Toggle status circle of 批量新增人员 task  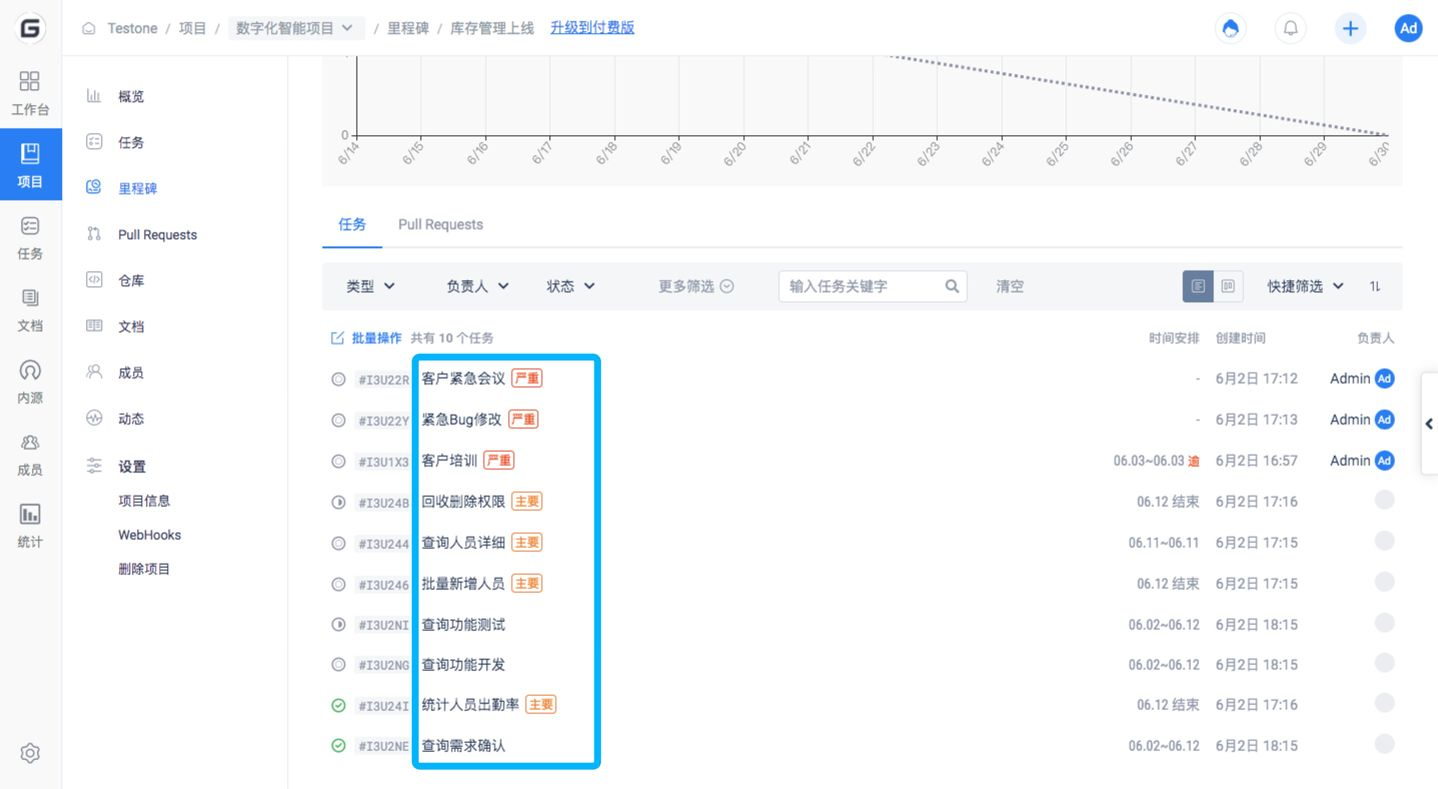338,584
